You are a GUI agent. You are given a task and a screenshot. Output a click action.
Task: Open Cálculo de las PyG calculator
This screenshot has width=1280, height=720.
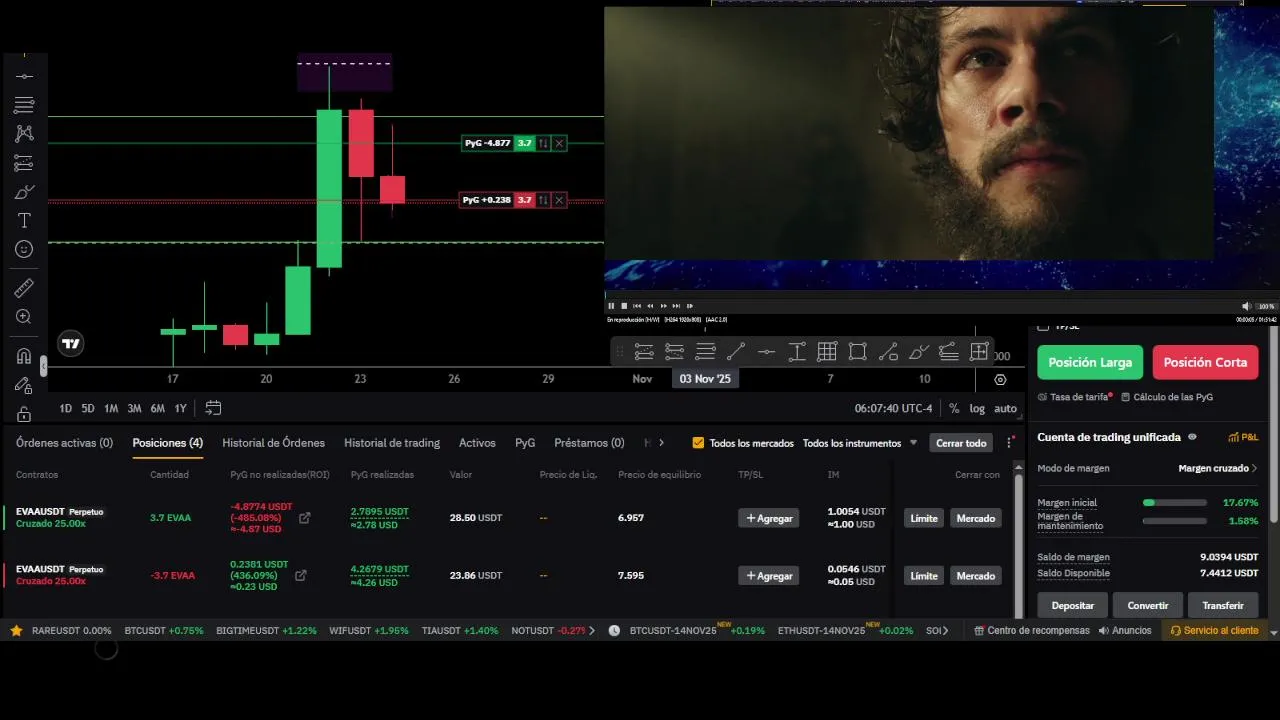click(x=1167, y=397)
